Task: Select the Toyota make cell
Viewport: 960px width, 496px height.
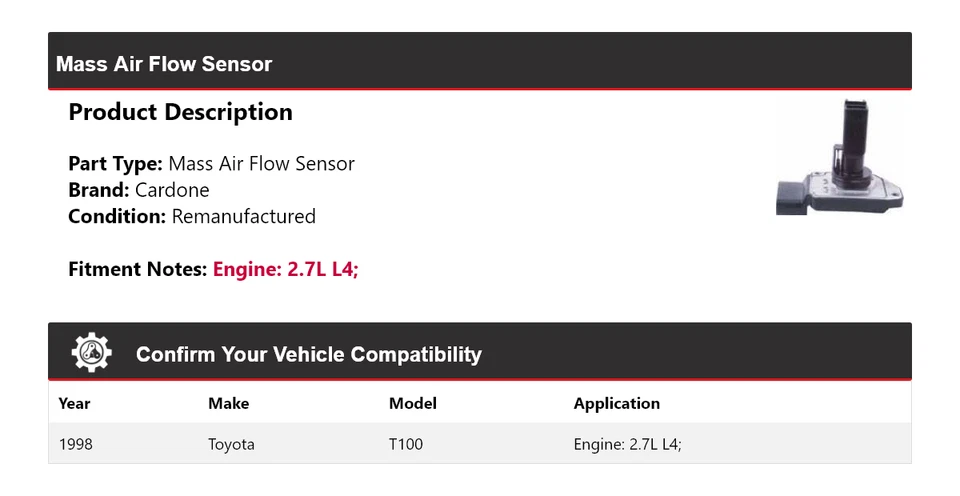Action: click(x=231, y=444)
